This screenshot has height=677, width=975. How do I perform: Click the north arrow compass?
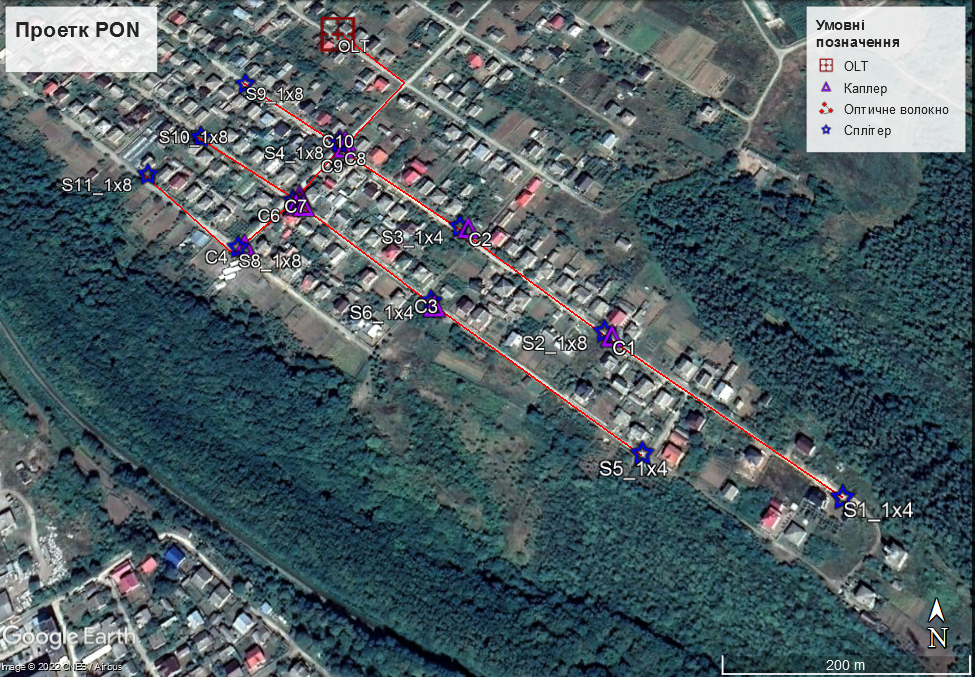click(937, 624)
